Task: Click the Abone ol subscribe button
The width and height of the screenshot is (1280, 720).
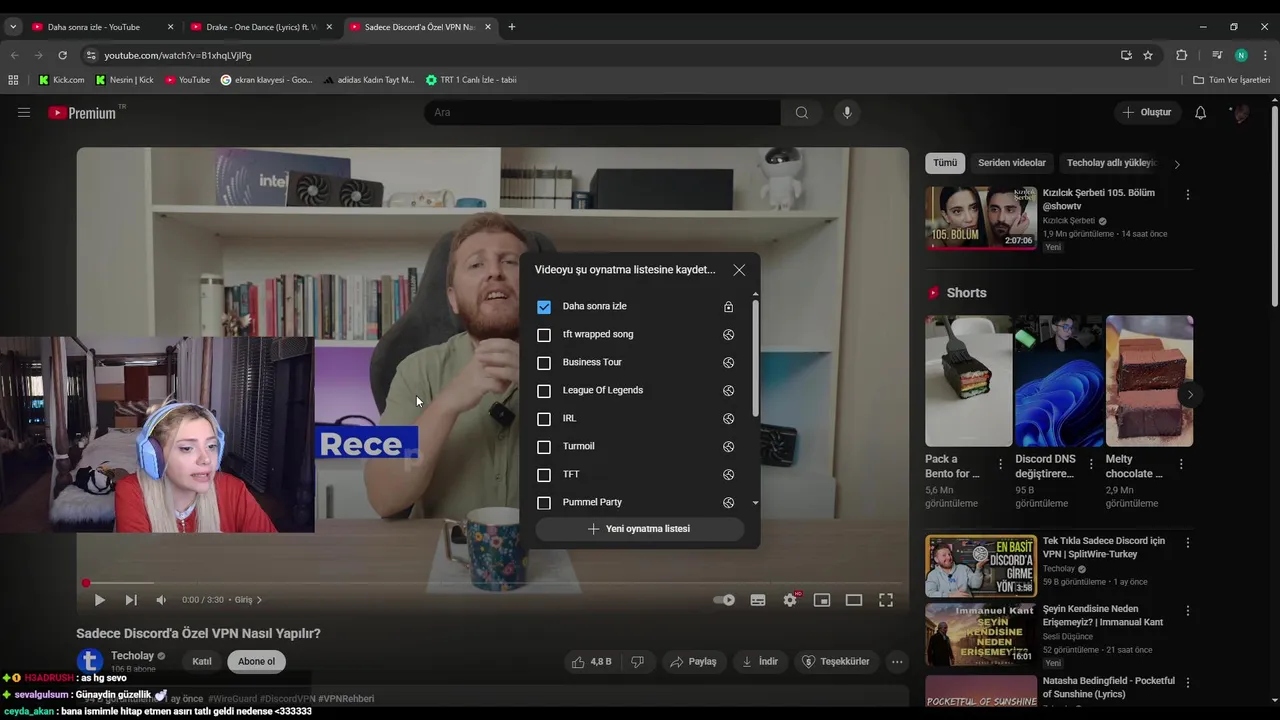Action: (x=256, y=661)
